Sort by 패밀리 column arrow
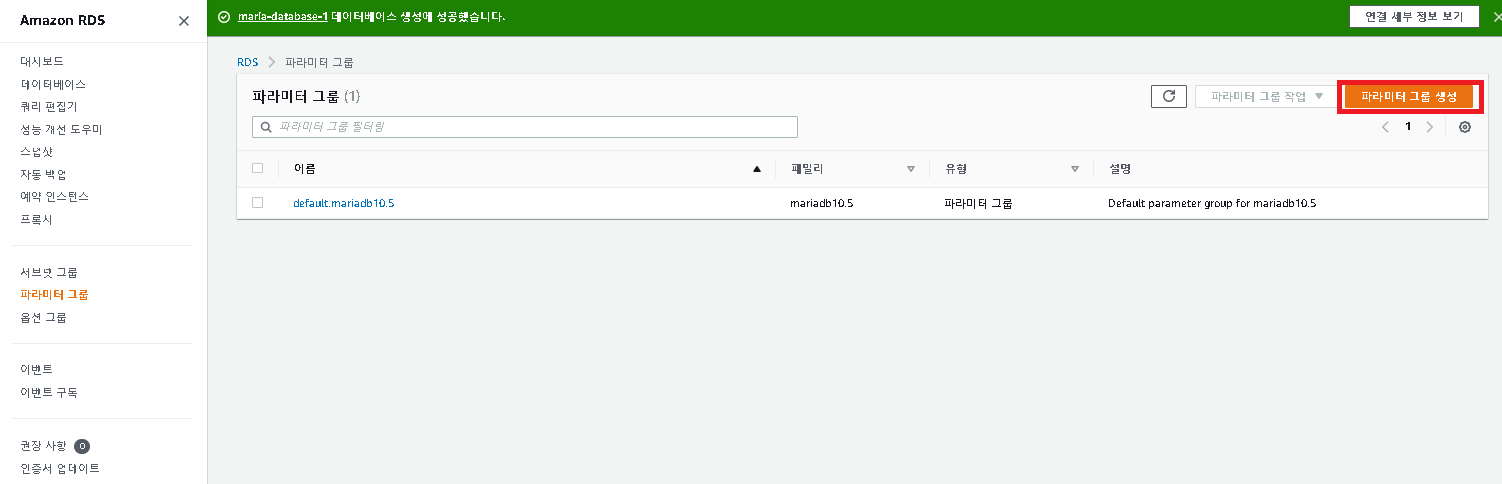Screen dimensions: 1502x484 tap(911, 169)
